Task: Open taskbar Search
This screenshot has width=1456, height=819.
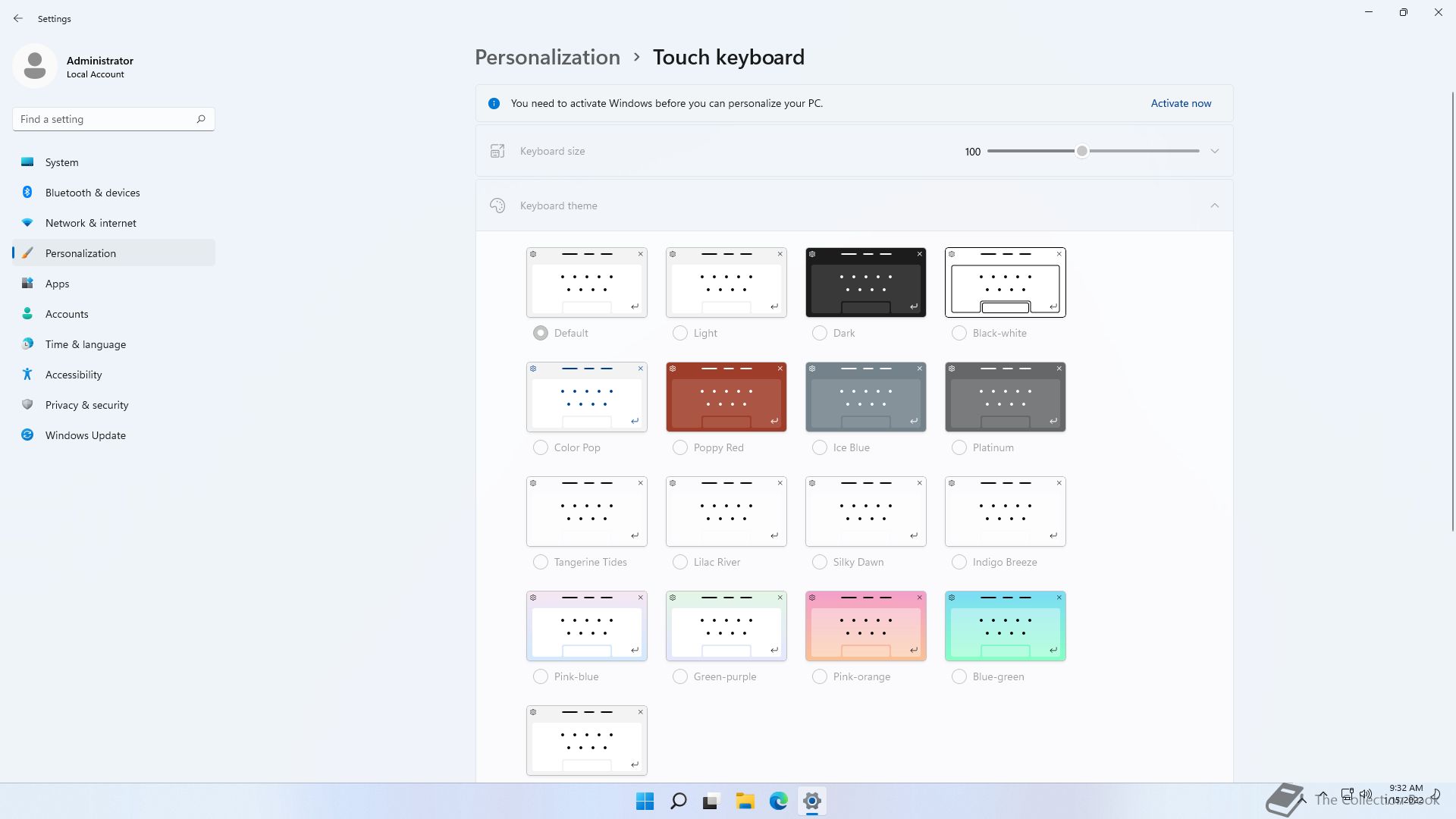Action: coord(679,802)
